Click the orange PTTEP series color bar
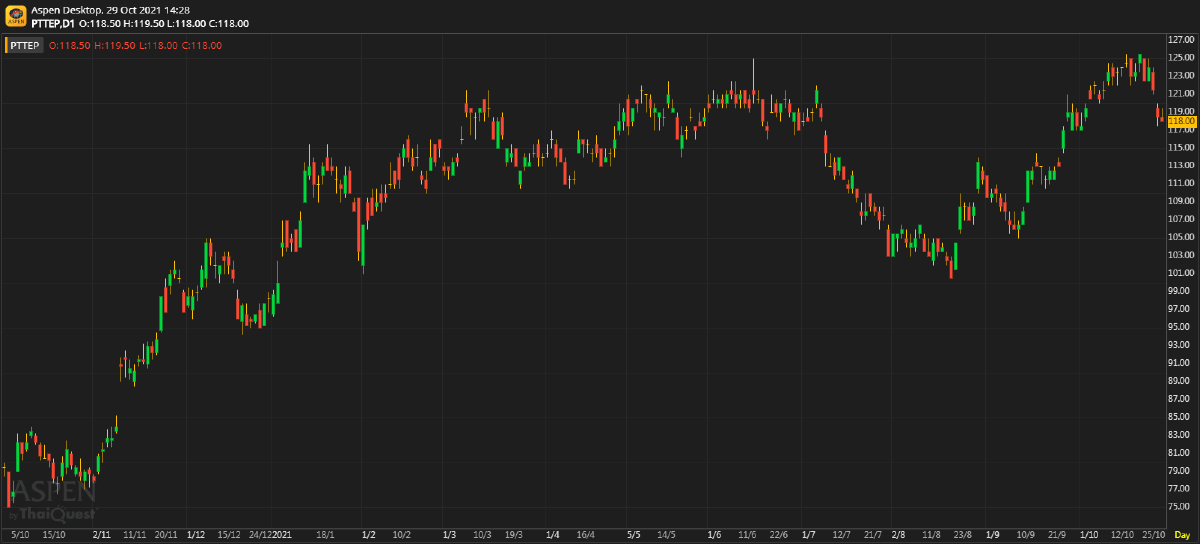 pyautogui.click(x=7, y=46)
